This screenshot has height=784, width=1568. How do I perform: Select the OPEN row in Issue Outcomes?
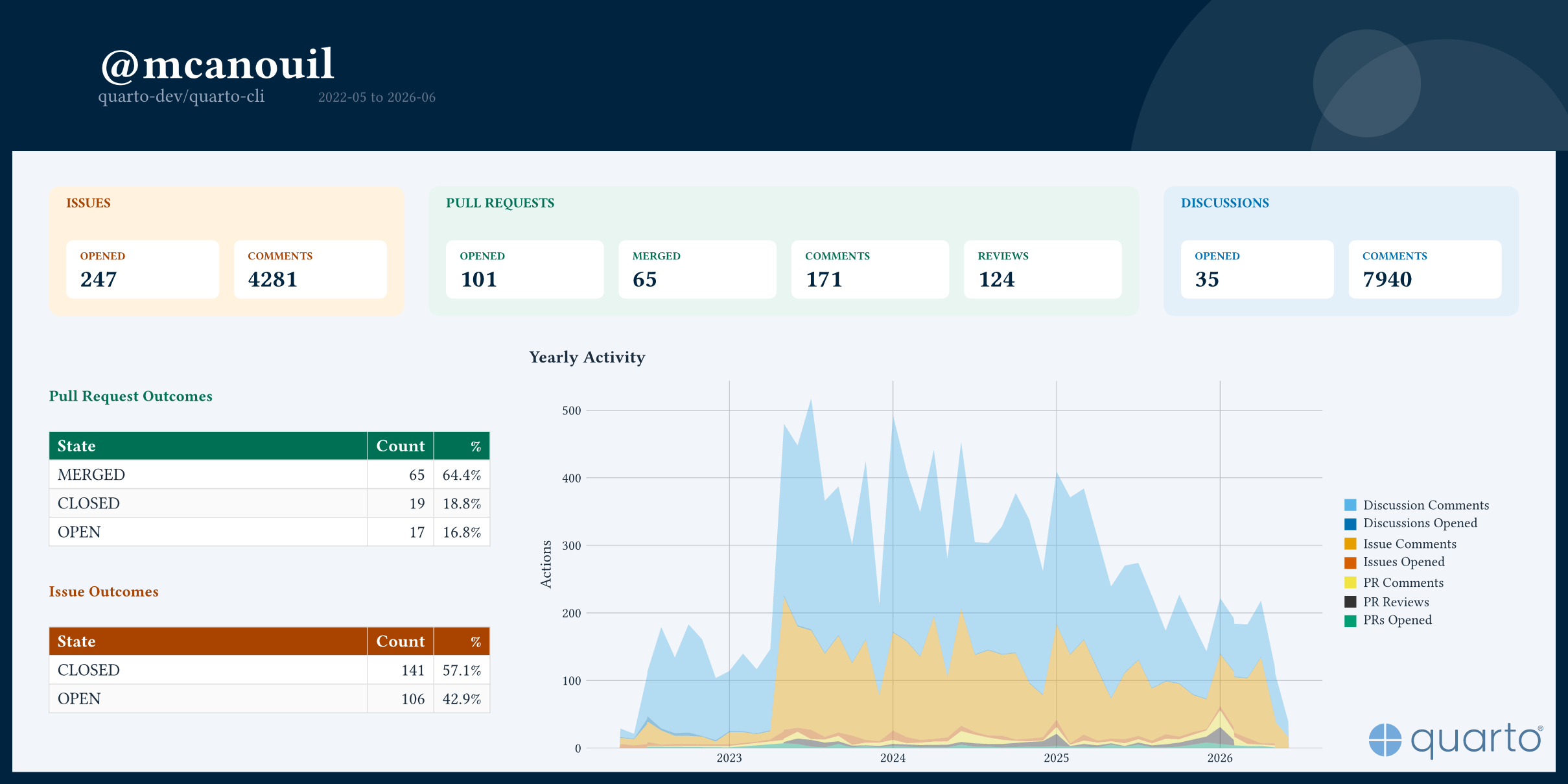point(270,699)
